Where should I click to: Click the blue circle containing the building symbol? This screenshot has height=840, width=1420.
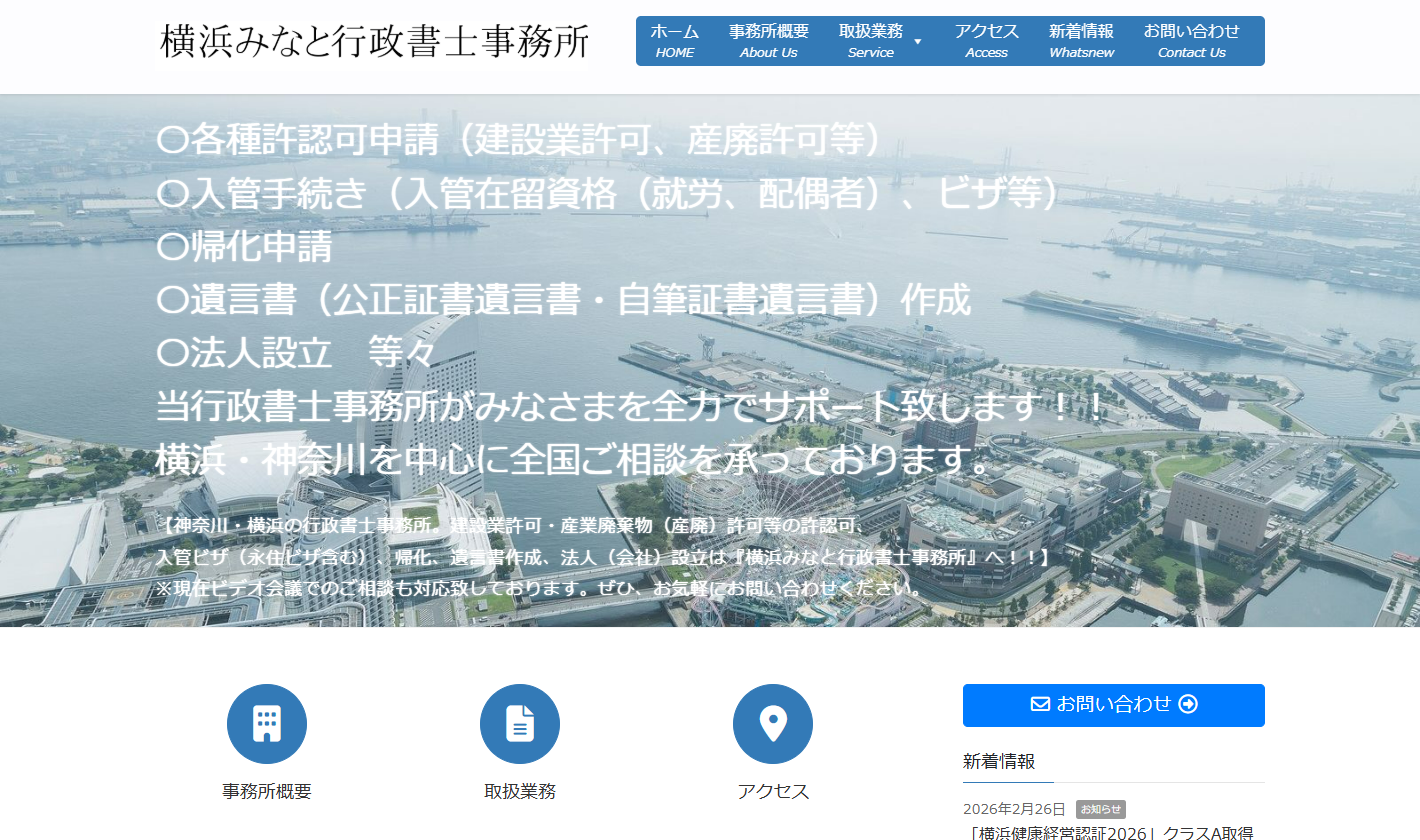266,723
